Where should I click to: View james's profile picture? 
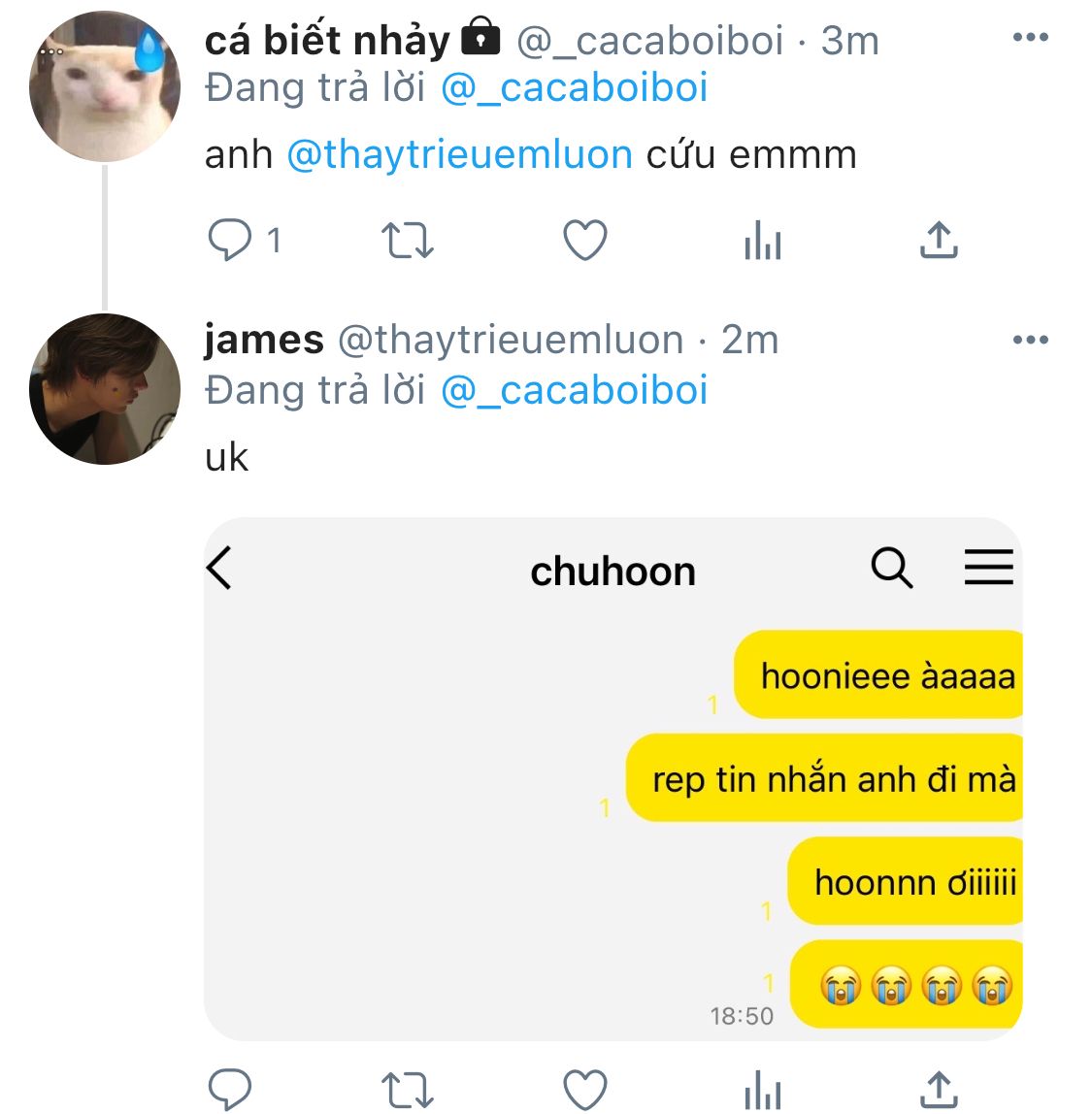pos(105,388)
